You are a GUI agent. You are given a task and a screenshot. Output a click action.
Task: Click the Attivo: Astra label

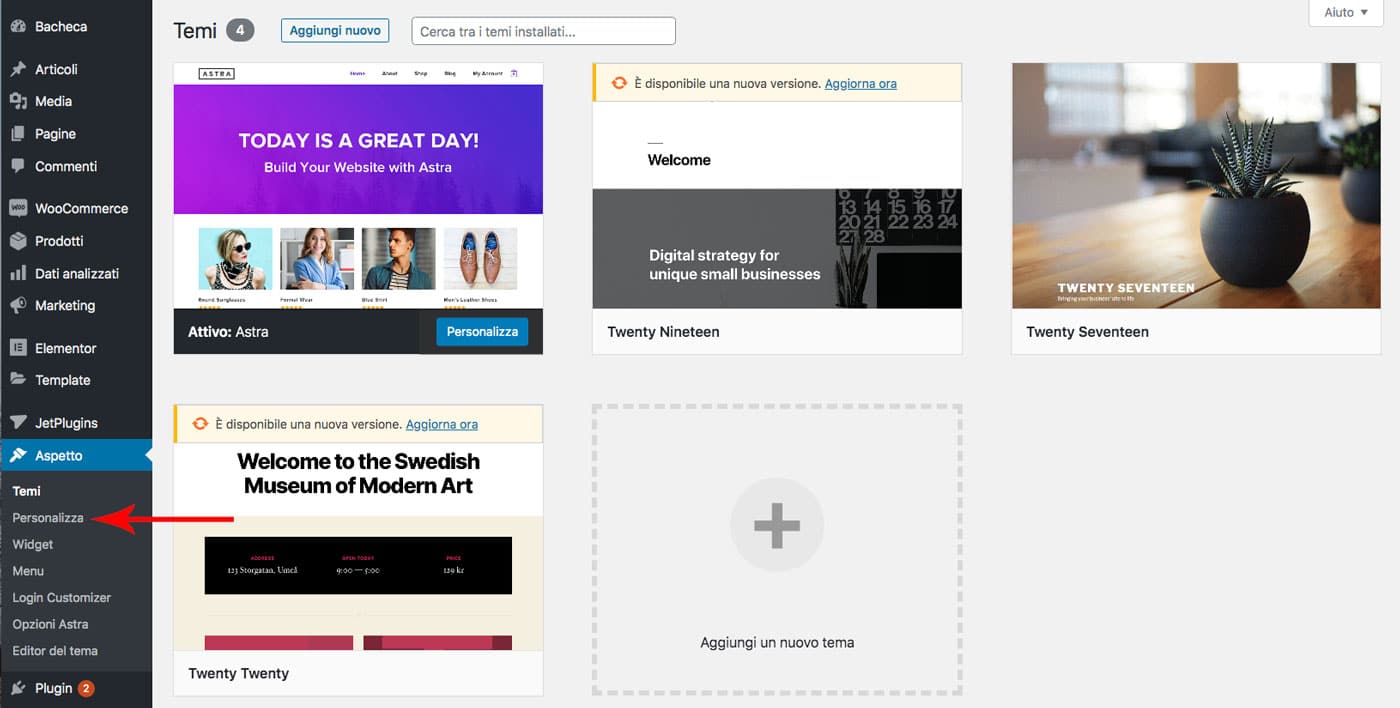[x=228, y=331]
